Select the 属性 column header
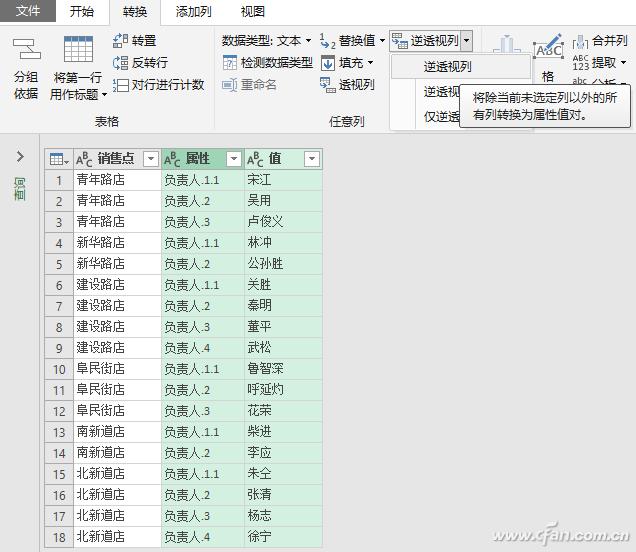Screen dimensions: 636x552 point(203,159)
